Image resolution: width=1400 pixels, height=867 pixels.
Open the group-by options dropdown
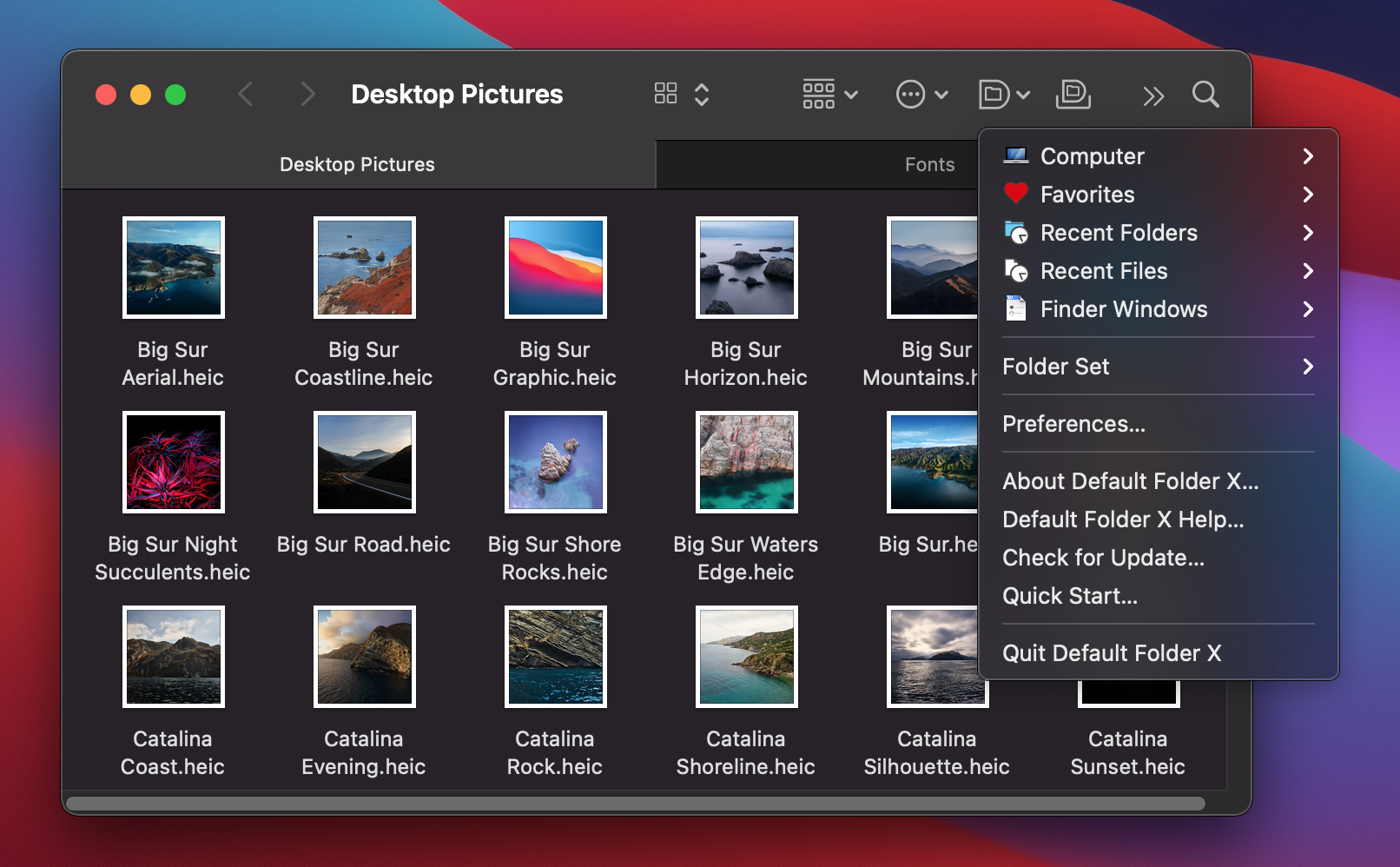(x=830, y=94)
